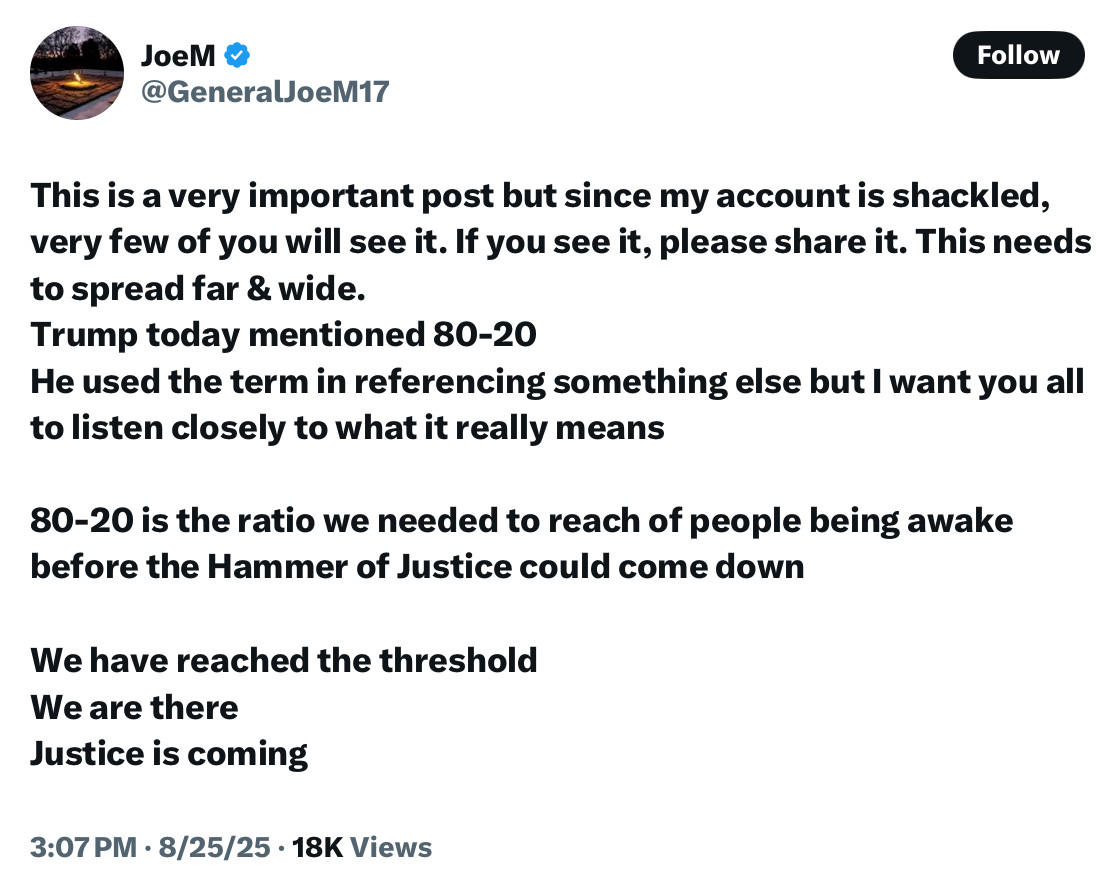The height and width of the screenshot is (884, 1120).
Task: Click the line "to listen closely to what it really means"
Action: (347, 428)
